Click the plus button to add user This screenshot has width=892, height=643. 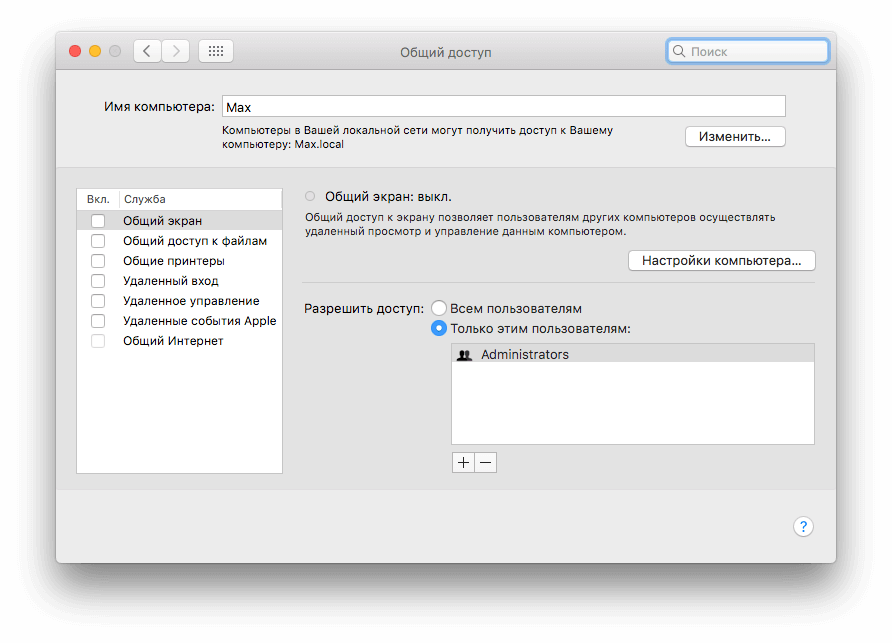463,462
